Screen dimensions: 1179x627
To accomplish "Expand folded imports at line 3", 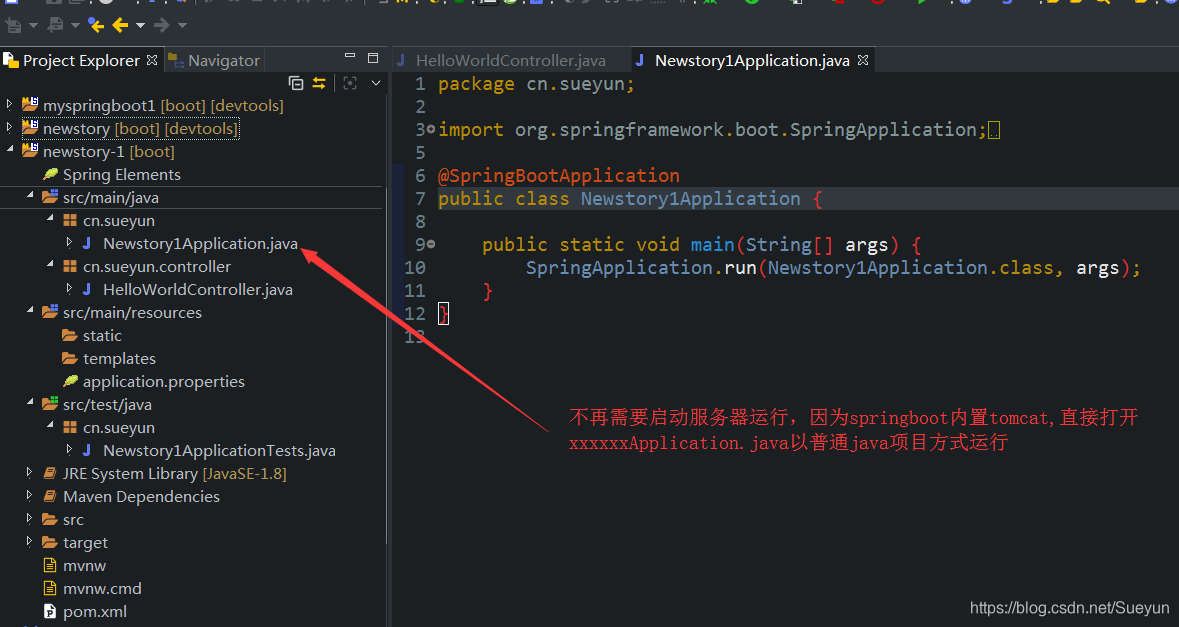I will click(x=431, y=129).
